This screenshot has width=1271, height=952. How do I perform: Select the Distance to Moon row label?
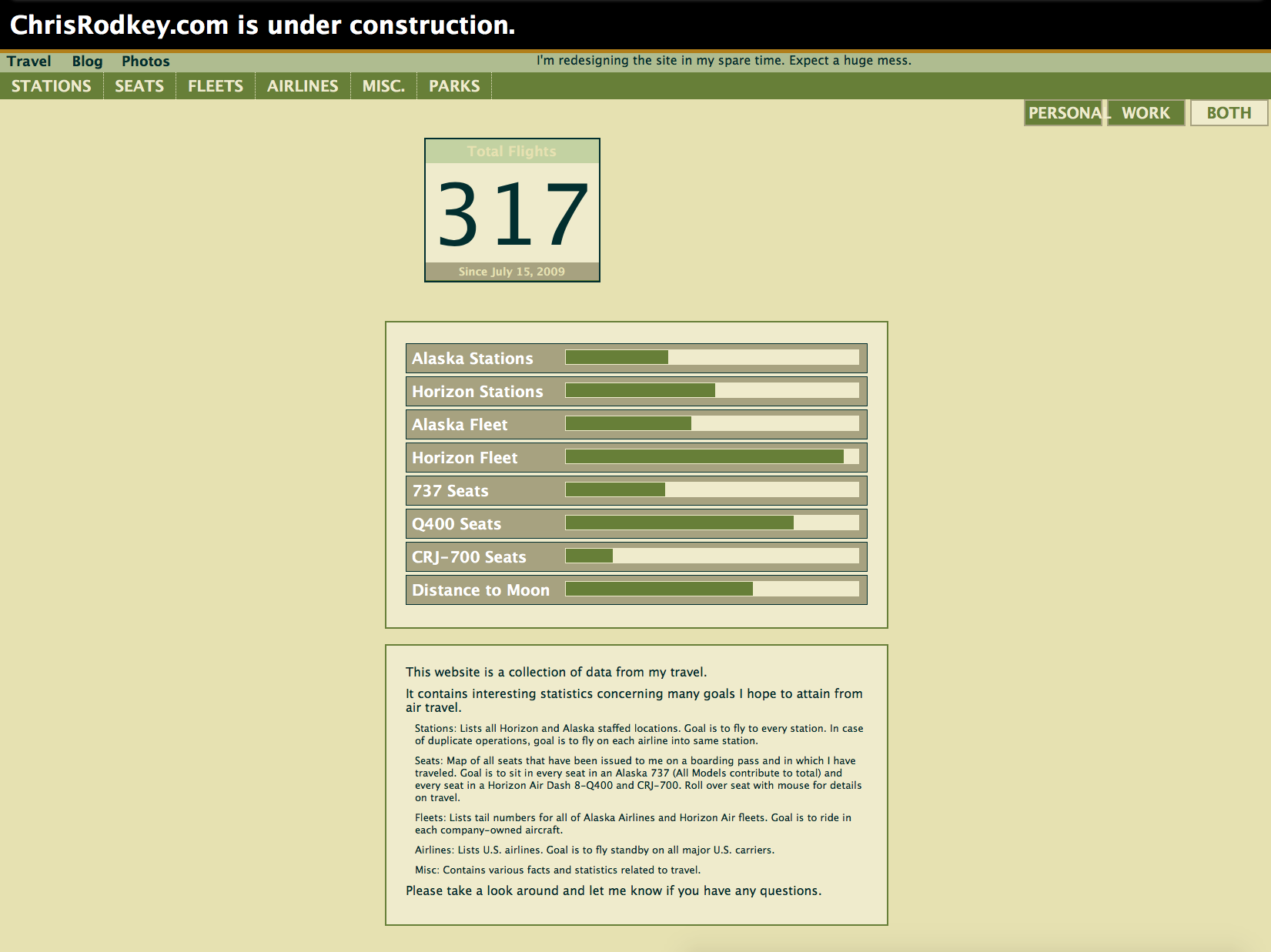pyautogui.click(x=481, y=590)
